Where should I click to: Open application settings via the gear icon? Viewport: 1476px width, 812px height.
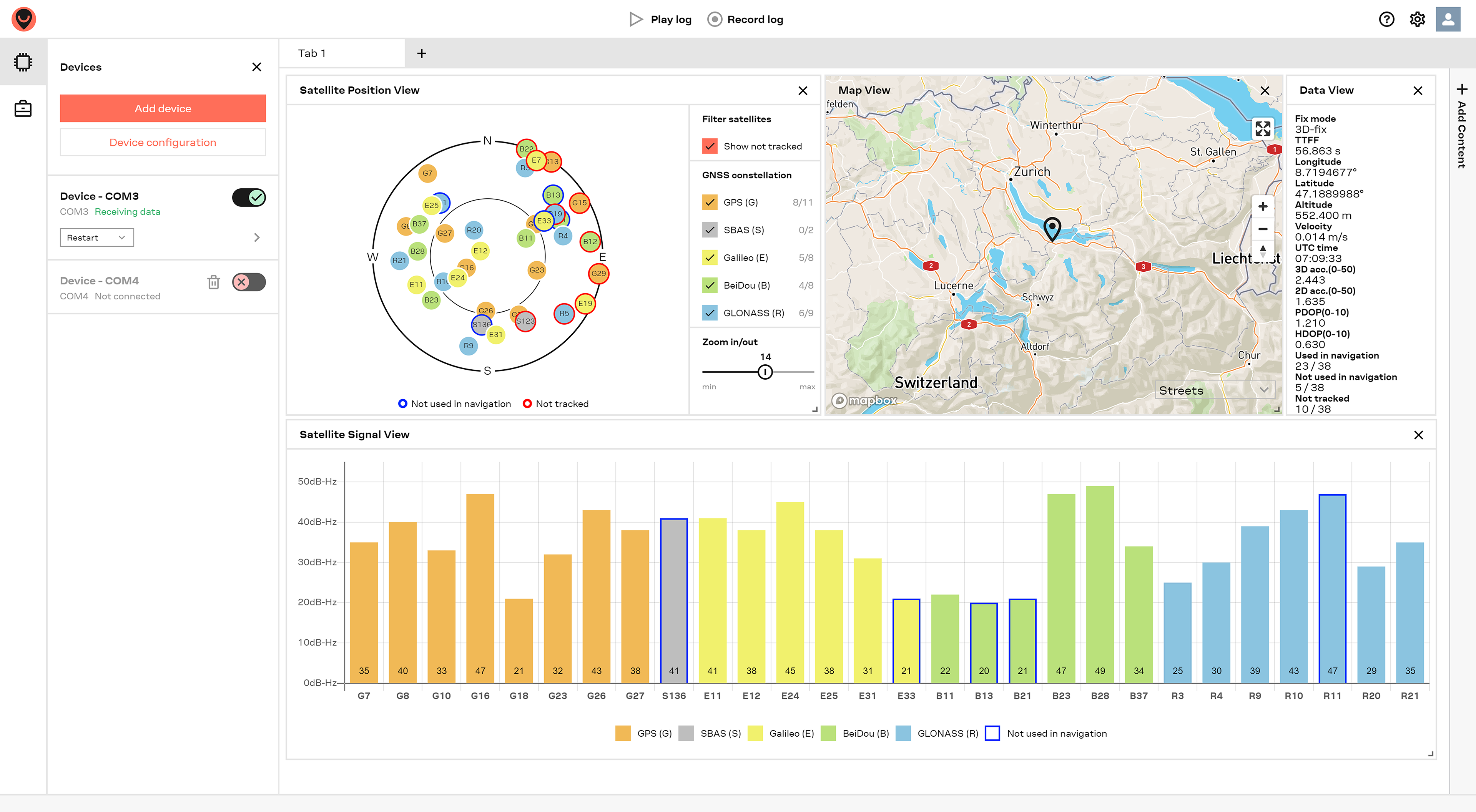[x=1418, y=19]
